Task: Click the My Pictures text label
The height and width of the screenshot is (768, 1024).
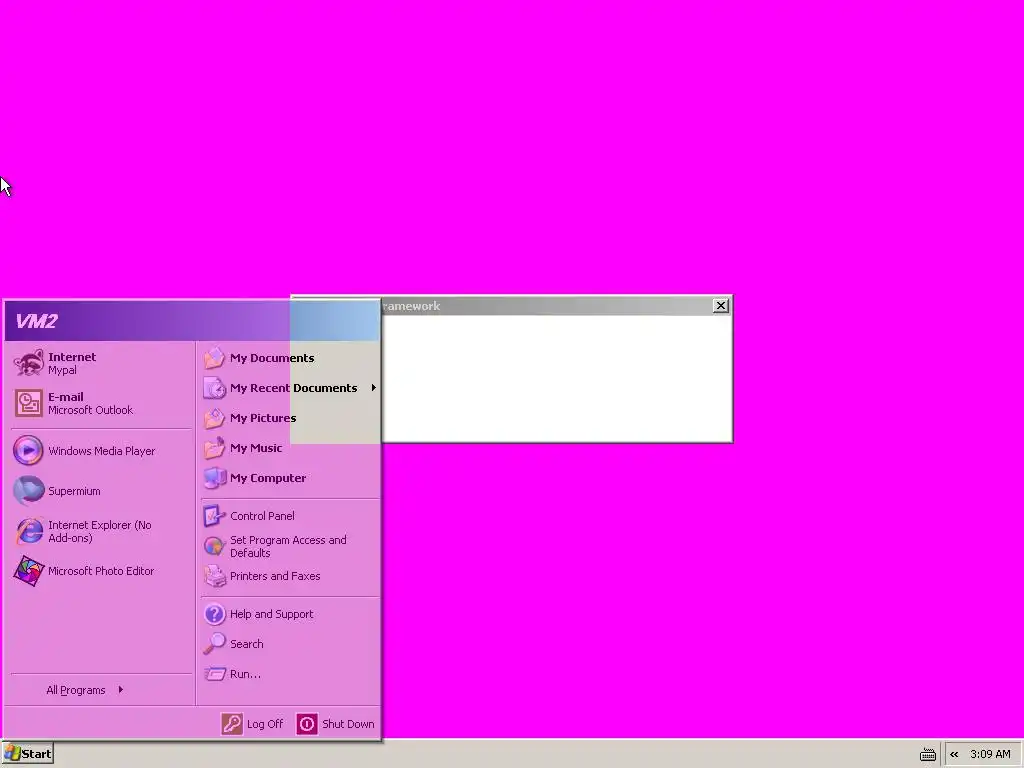Action: click(263, 418)
